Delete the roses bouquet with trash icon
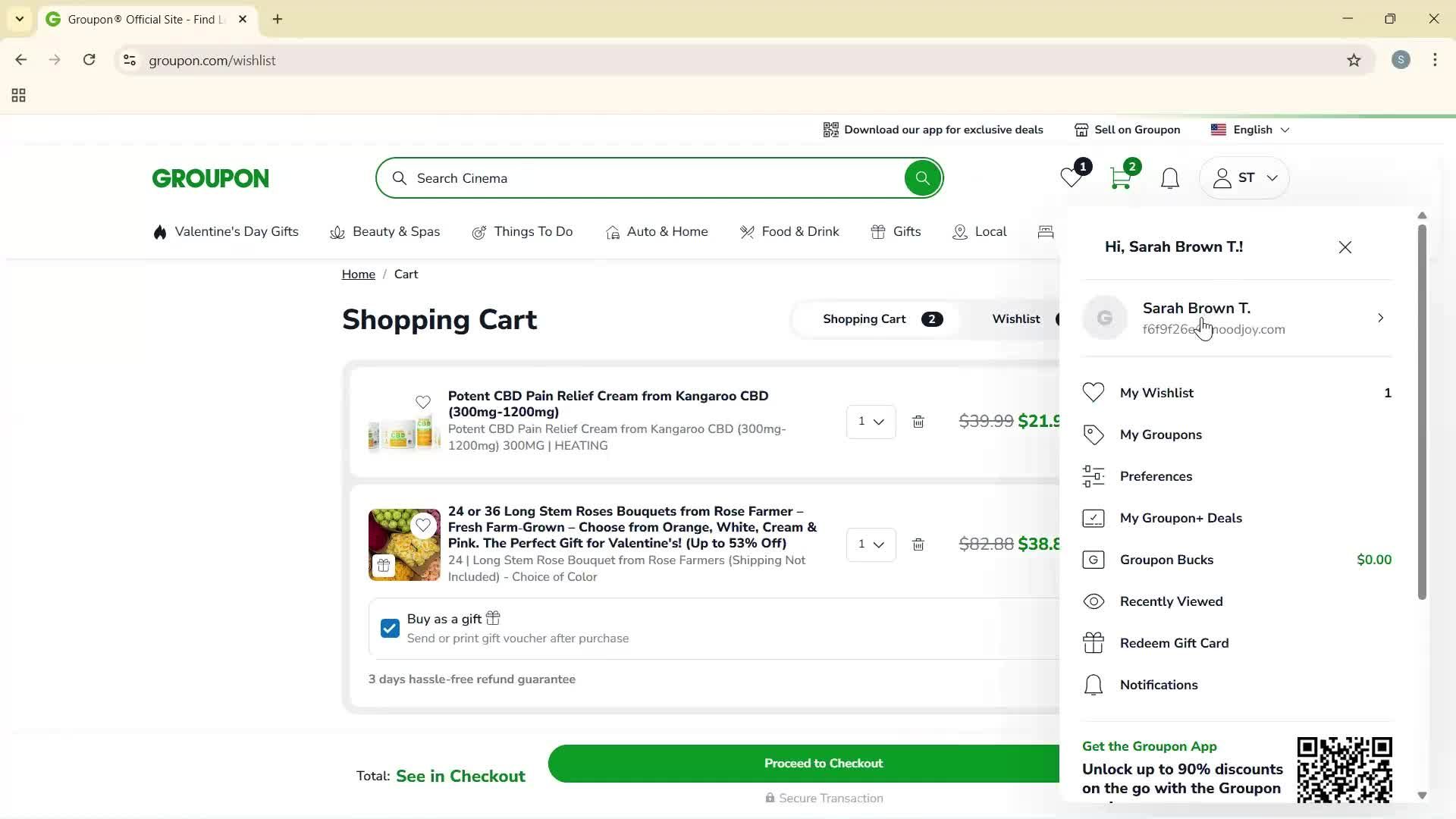 point(918,544)
